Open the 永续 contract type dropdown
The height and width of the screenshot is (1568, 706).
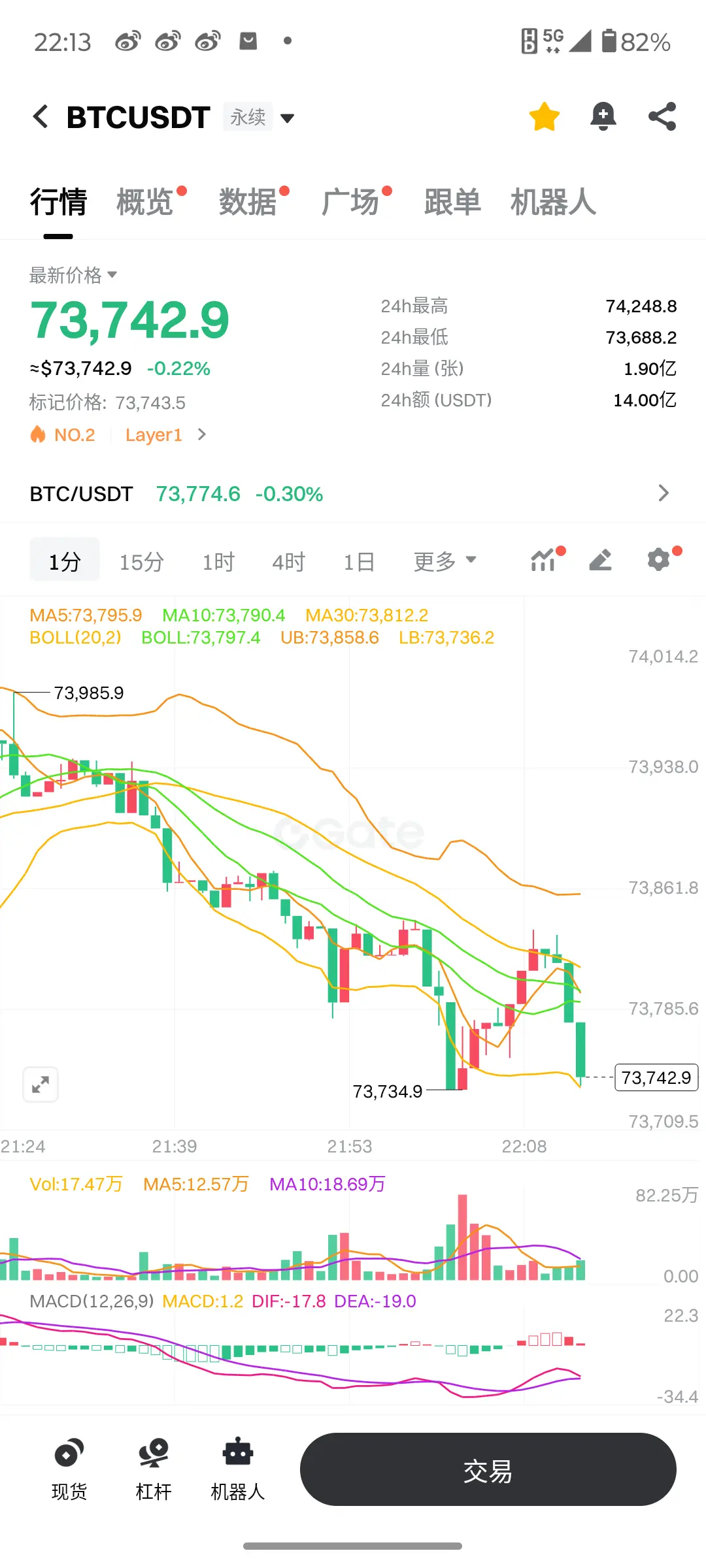pyautogui.click(x=260, y=118)
